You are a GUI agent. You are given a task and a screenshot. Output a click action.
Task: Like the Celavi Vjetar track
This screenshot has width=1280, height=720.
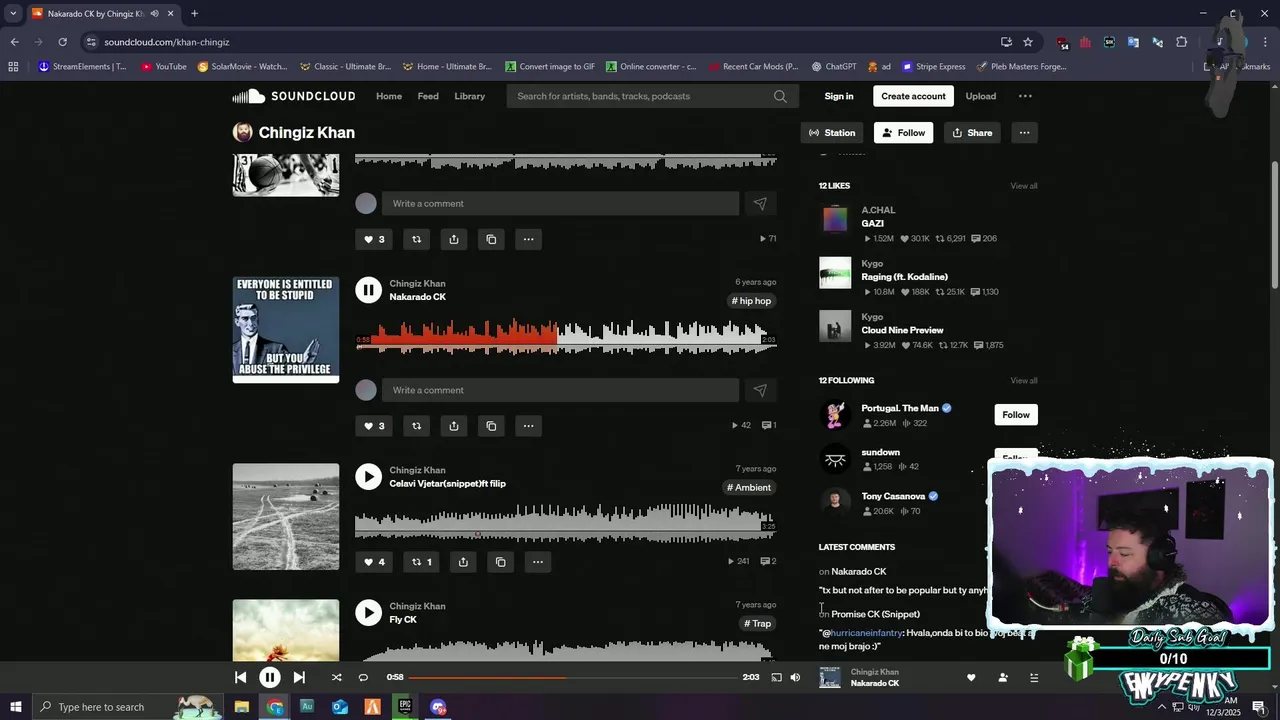click(x=373, y=562)
